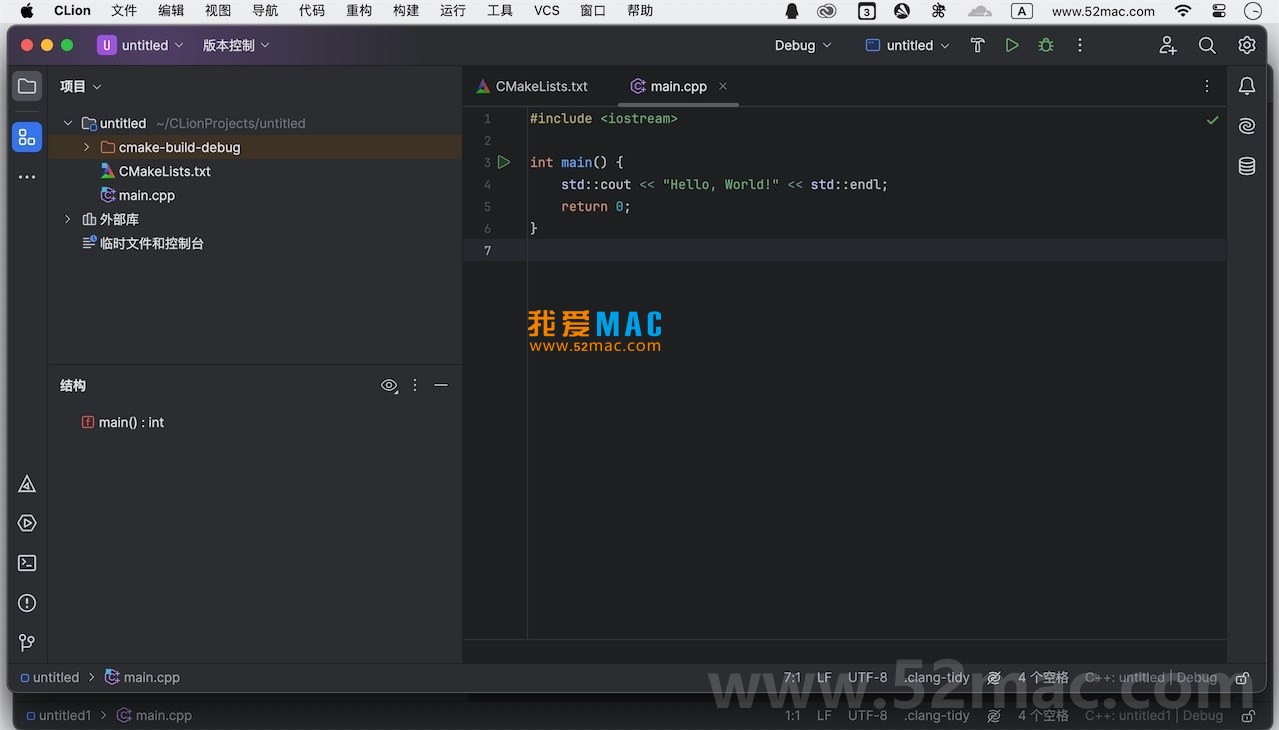
Task: Click the Apple menu icon
Action: [x=27, y=11]
